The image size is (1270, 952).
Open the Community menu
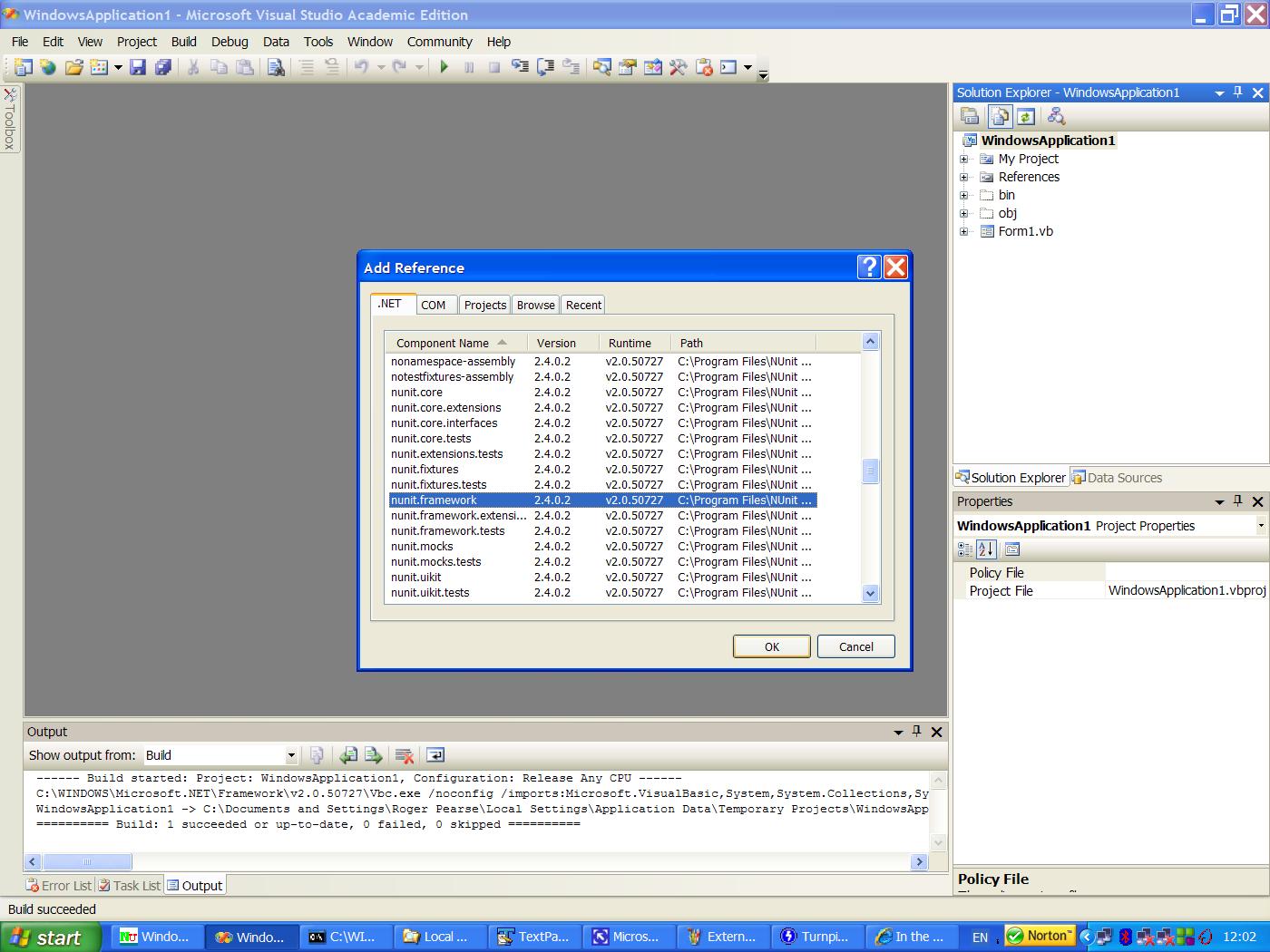click(x=439, y=42)
